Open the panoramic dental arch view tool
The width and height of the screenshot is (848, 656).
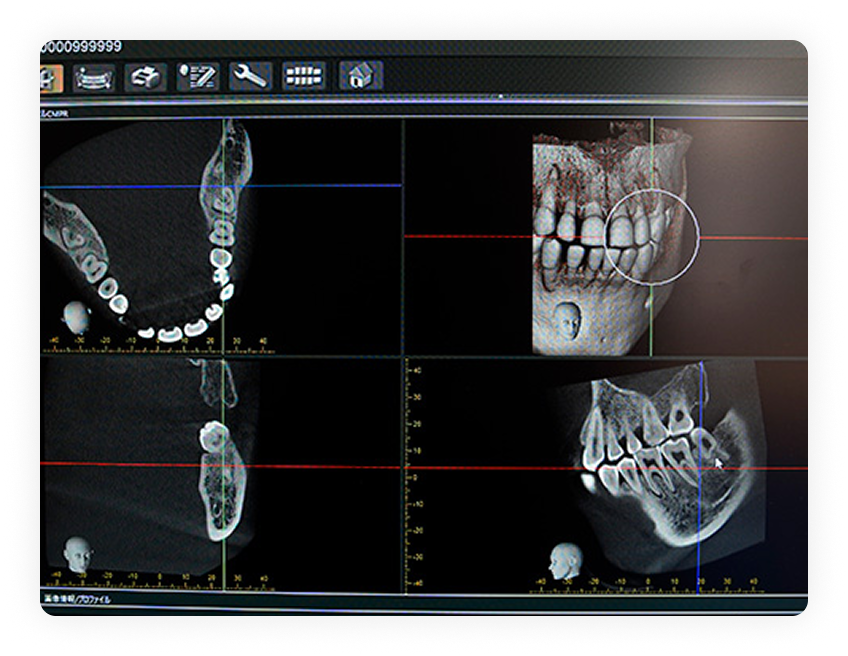[92, 77]
